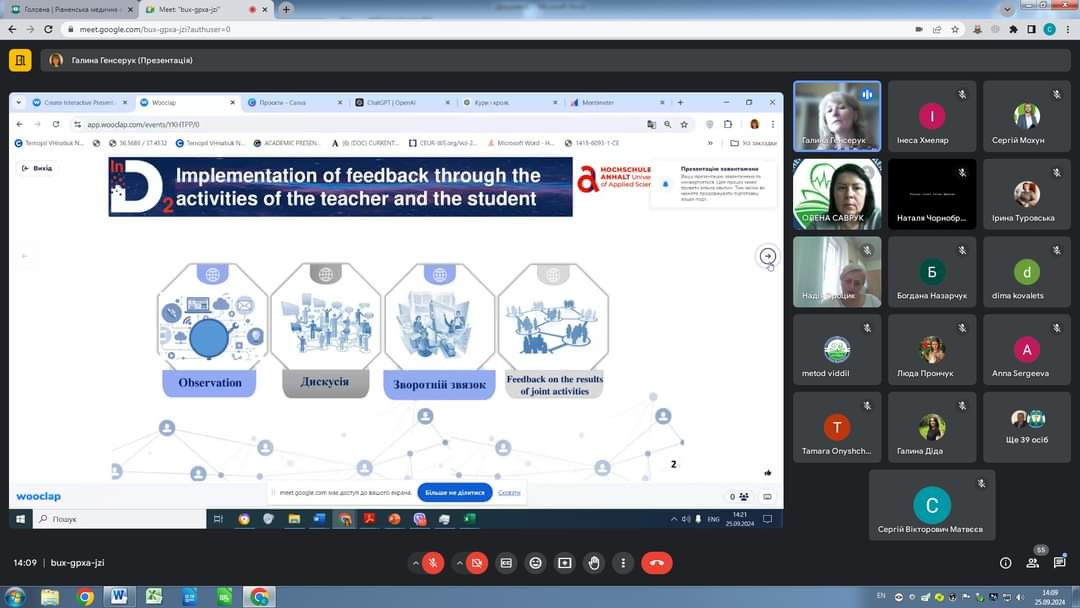Open chat with everyone icon
The height and width of the screenshot is (608, 1080).
[x=1059, y=563]
